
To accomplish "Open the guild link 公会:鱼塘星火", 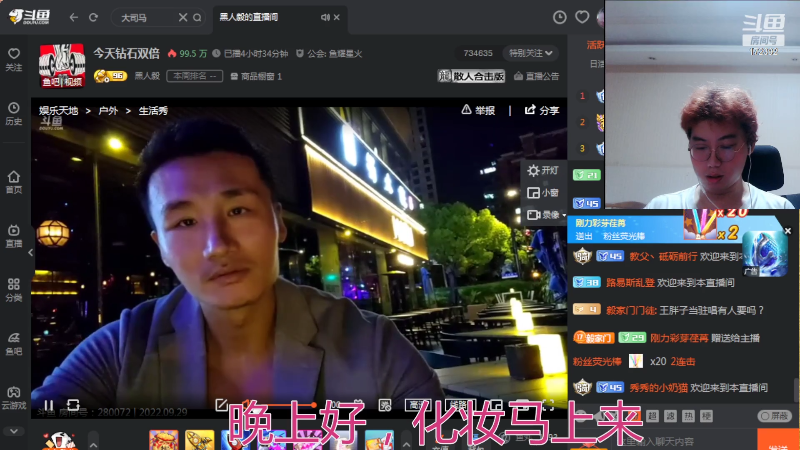I will (x=330, y=54).
